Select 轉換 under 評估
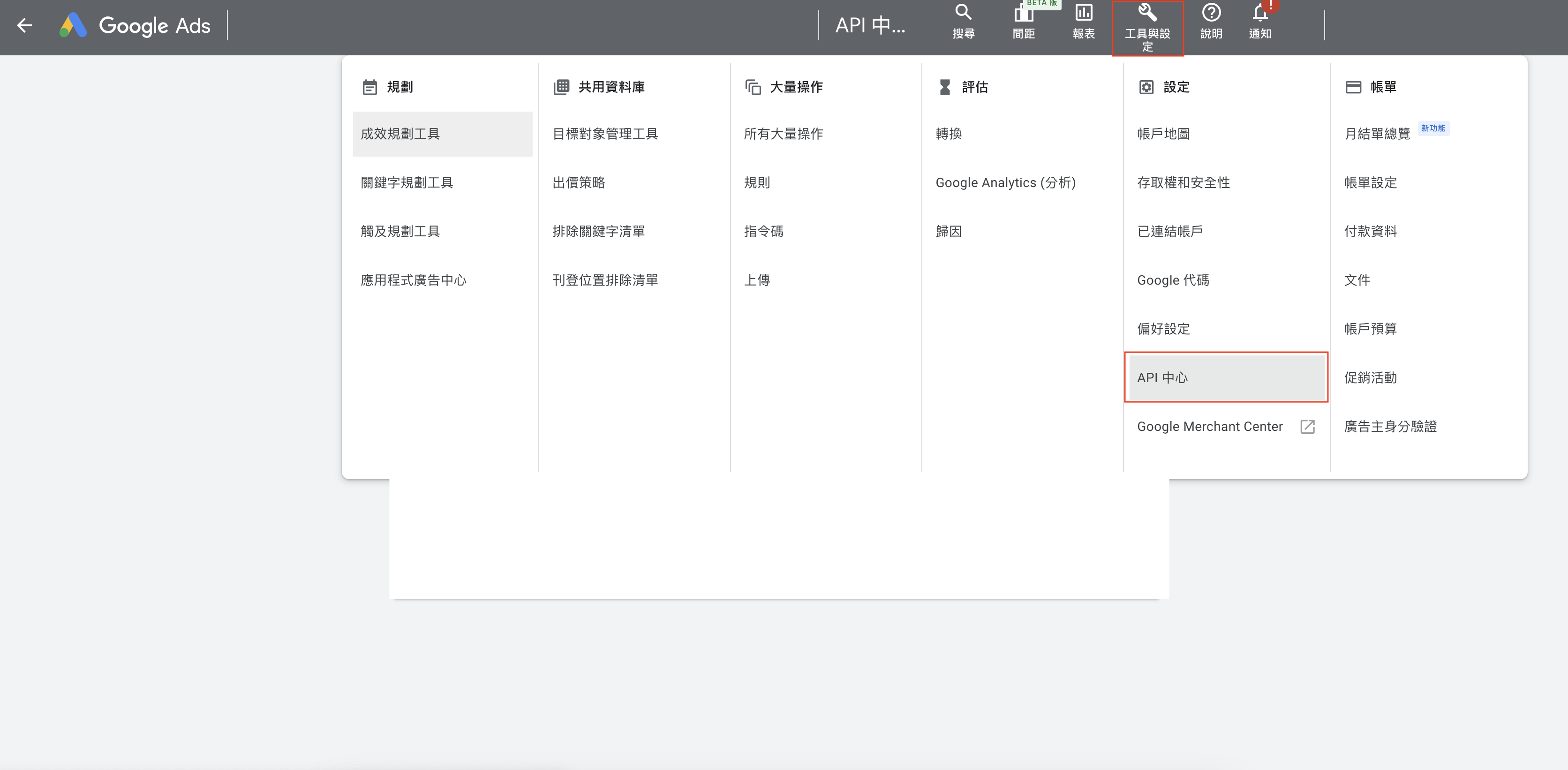 [948, 134]
